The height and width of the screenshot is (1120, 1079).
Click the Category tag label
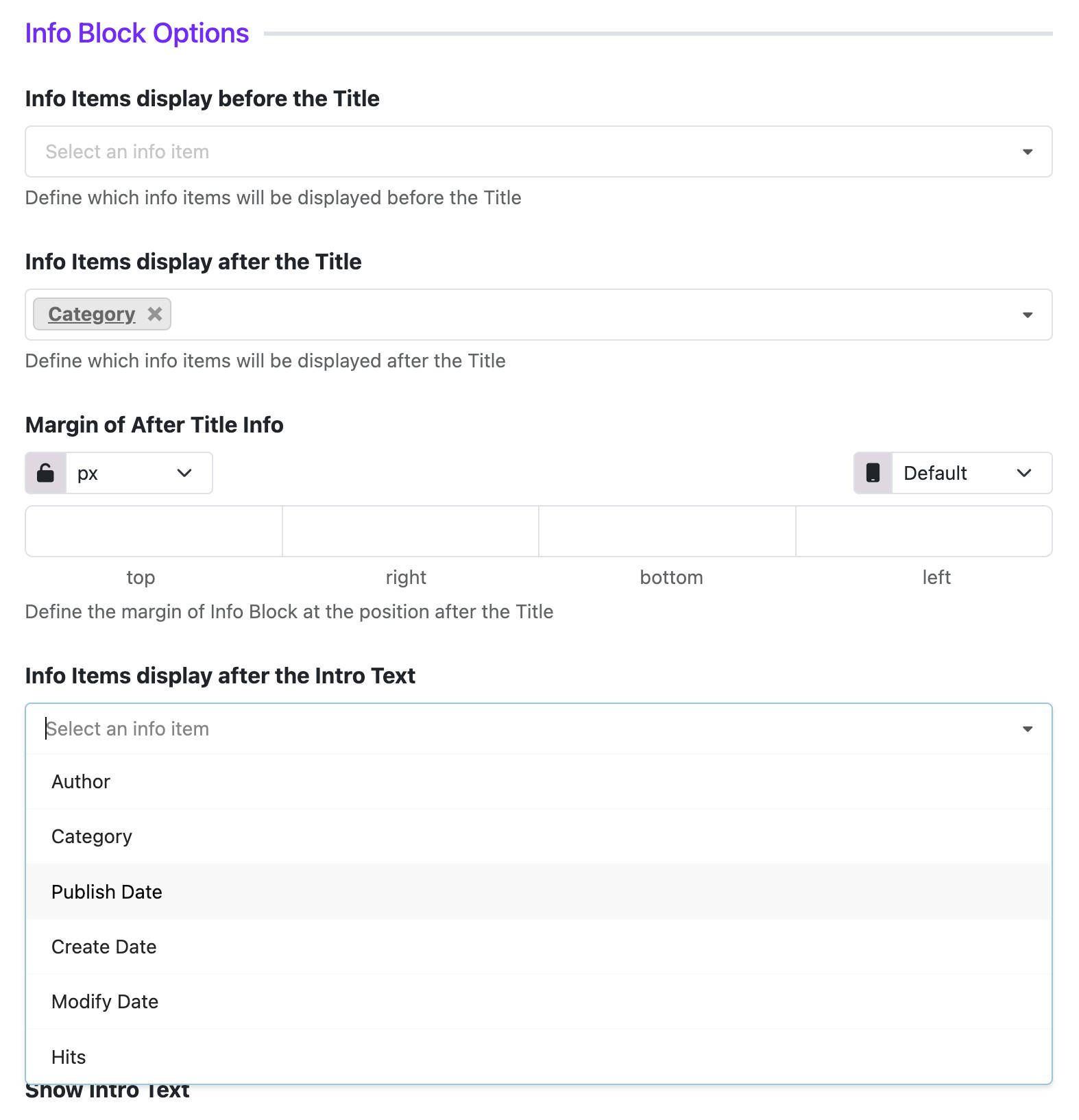pos(92,314)
